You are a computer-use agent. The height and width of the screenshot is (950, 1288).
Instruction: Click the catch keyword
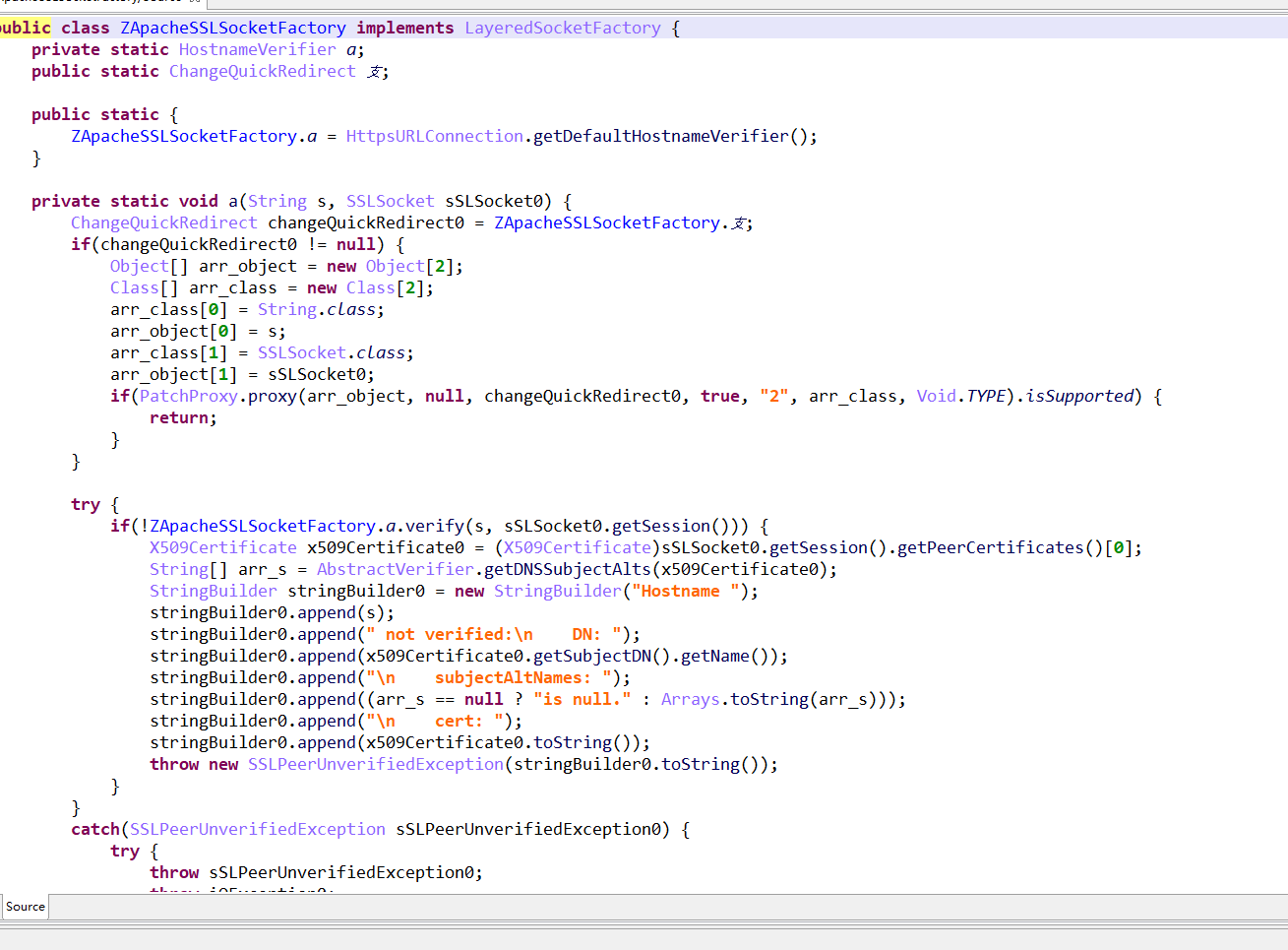pyautogui.click(x=94, y=829)
